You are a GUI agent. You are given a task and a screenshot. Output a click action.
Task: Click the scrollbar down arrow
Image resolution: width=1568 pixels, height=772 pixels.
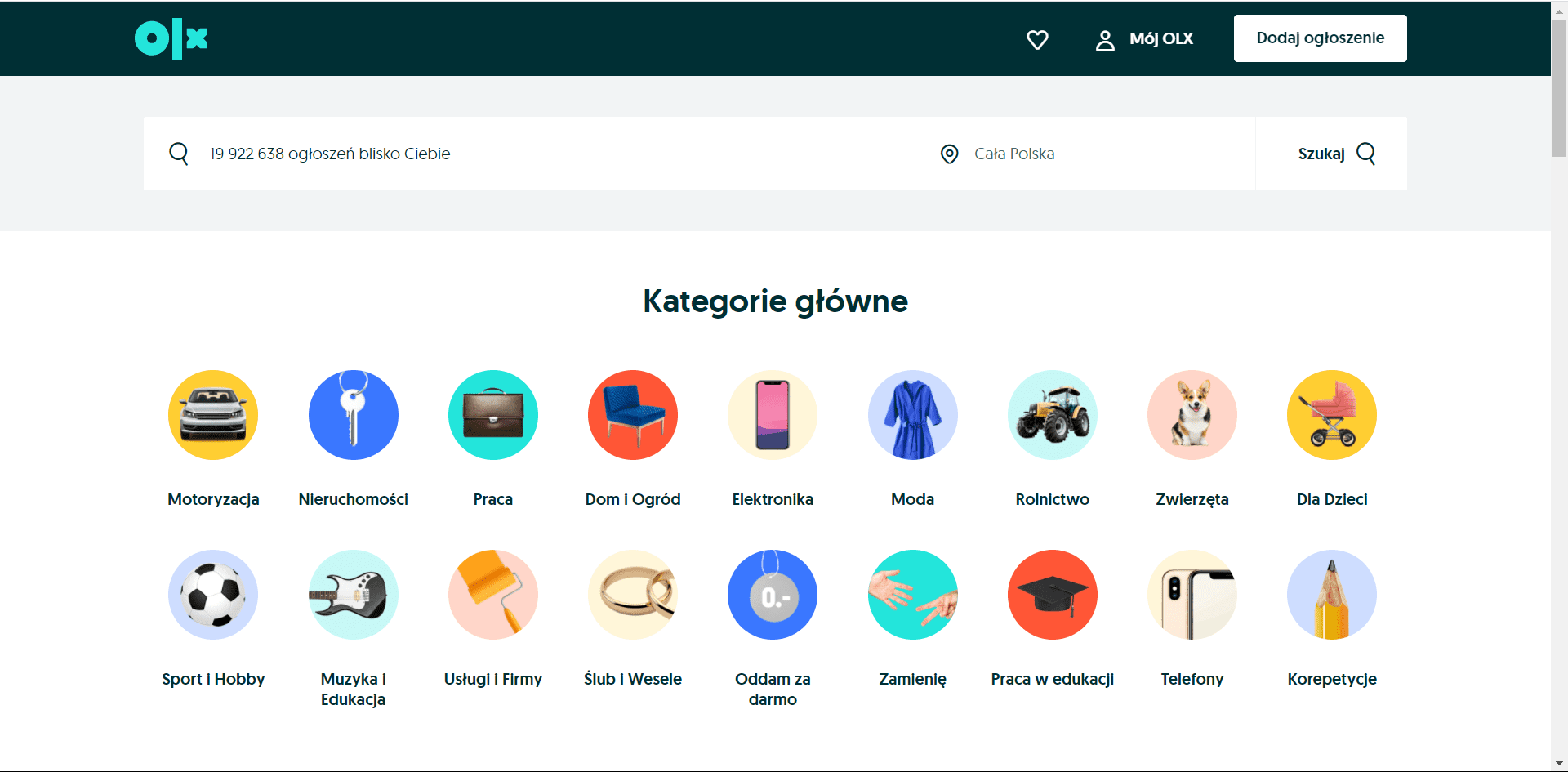coord(1559,764)
